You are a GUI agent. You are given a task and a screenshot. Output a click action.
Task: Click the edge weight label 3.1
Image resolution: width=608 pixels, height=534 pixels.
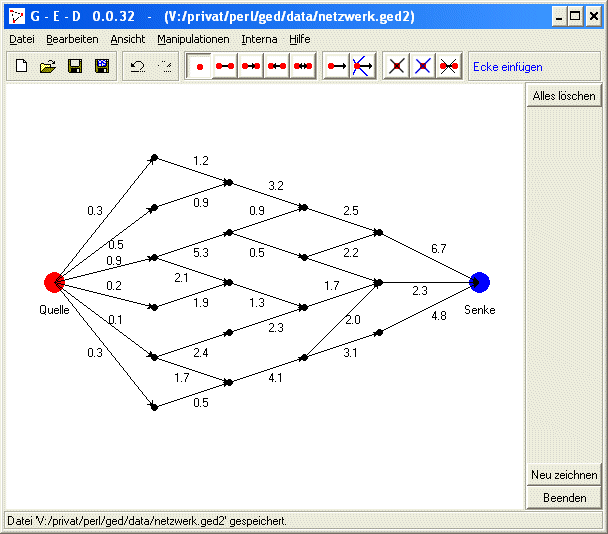click(x=350, y=353)
